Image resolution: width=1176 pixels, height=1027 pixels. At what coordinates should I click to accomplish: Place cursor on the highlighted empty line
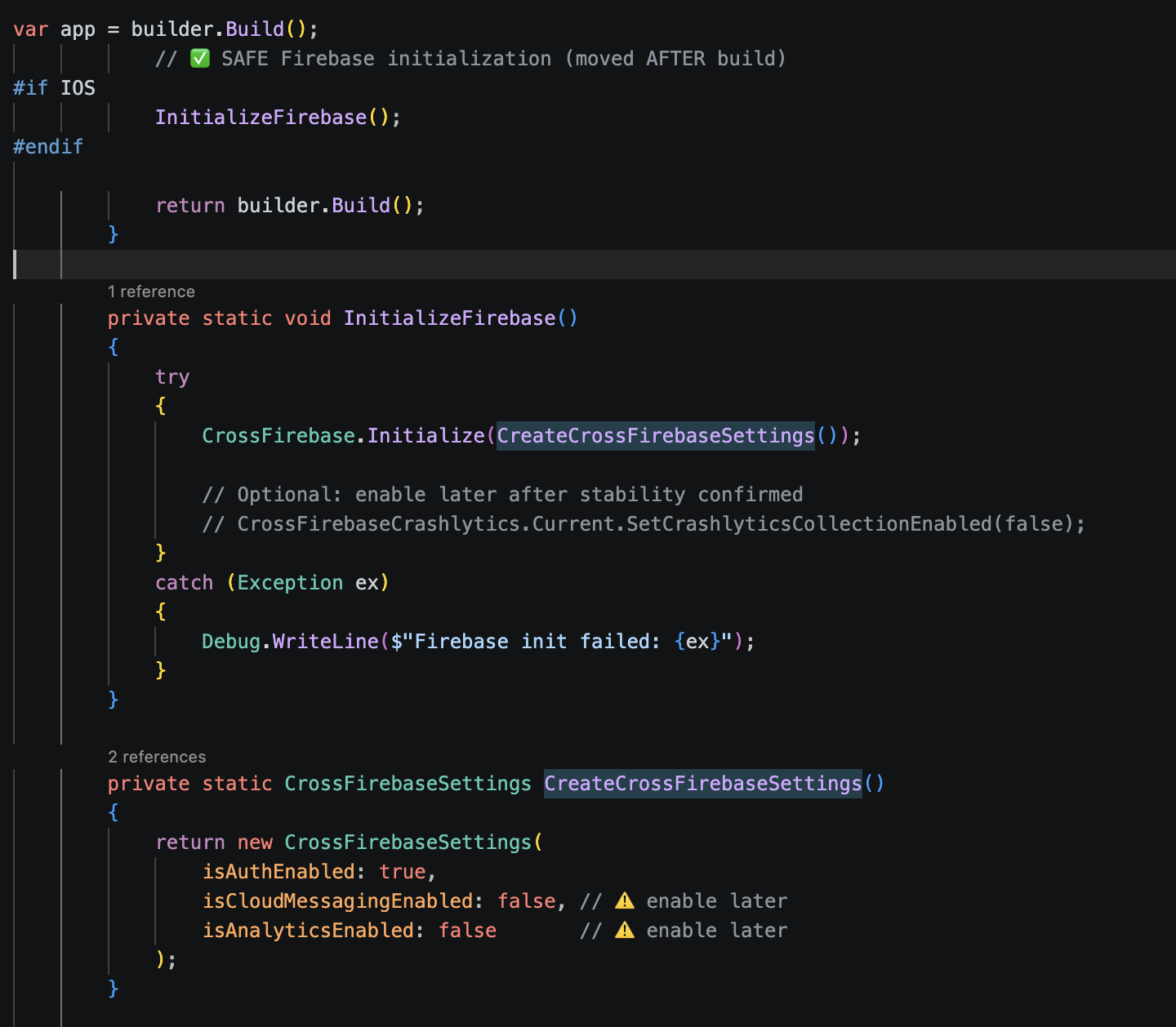[x=595, y=265]
